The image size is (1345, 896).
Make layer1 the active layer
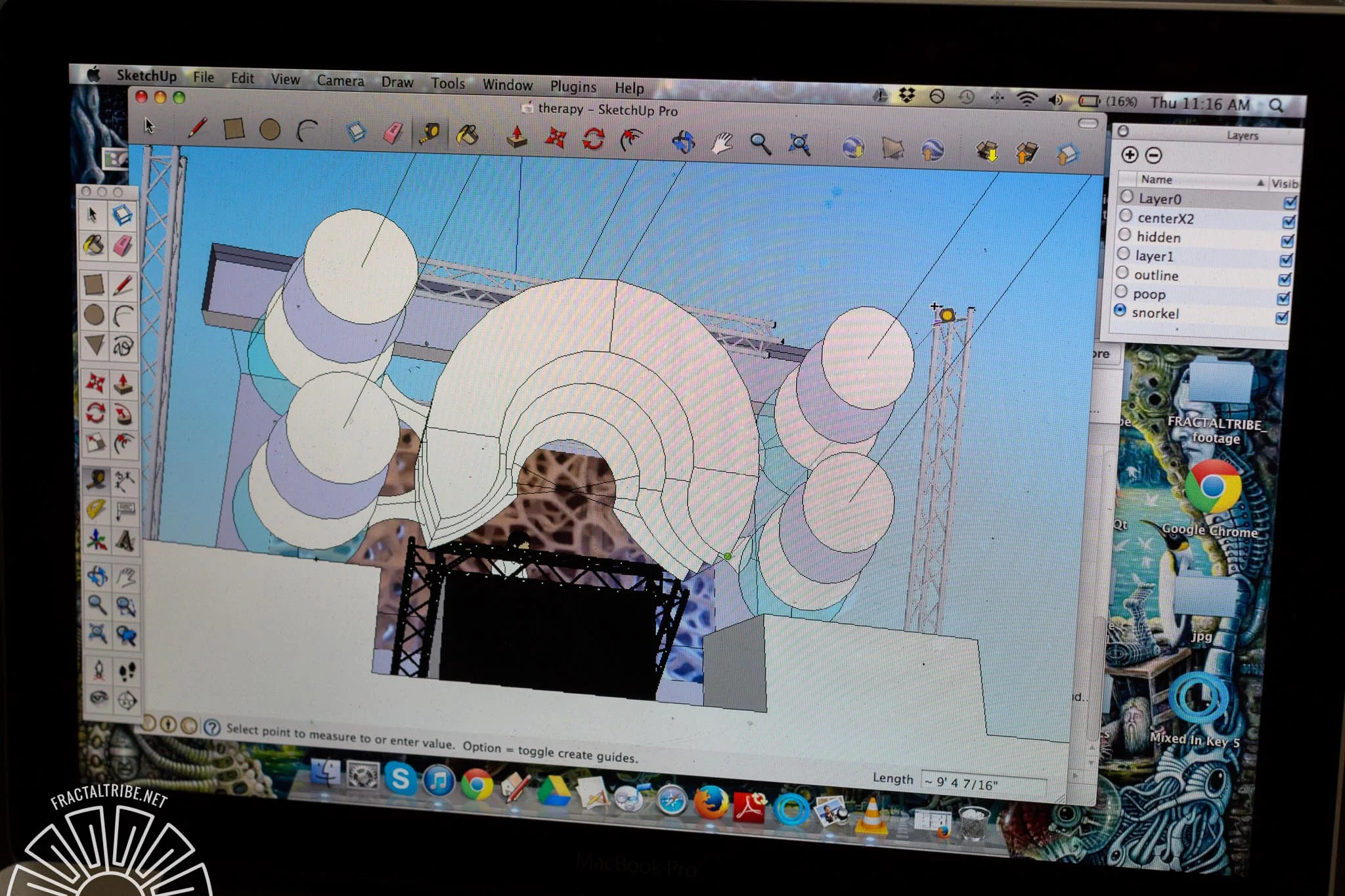pyautogui.click(x=1124, y=253)
